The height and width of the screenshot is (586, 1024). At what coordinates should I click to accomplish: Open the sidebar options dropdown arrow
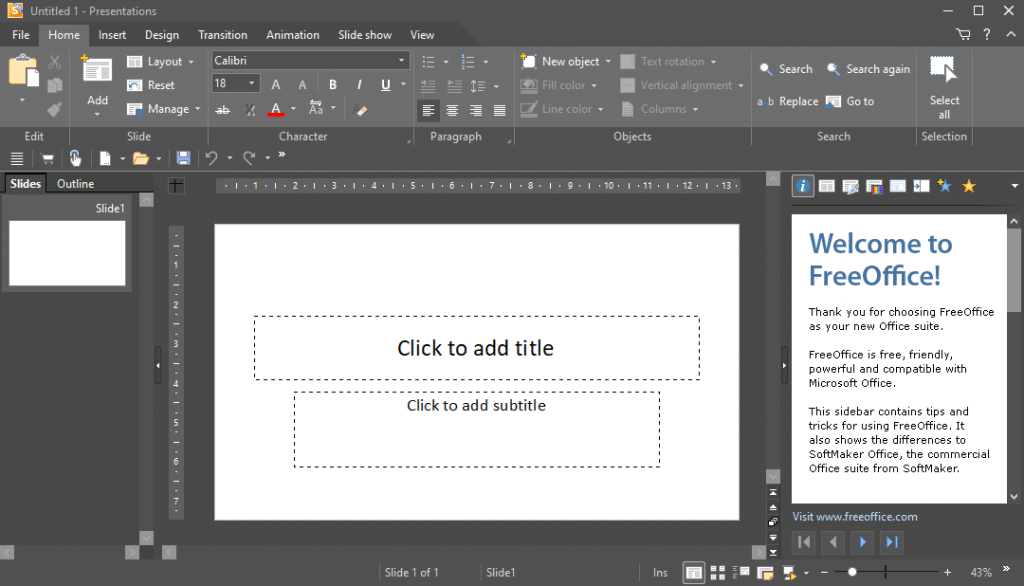1014,186
